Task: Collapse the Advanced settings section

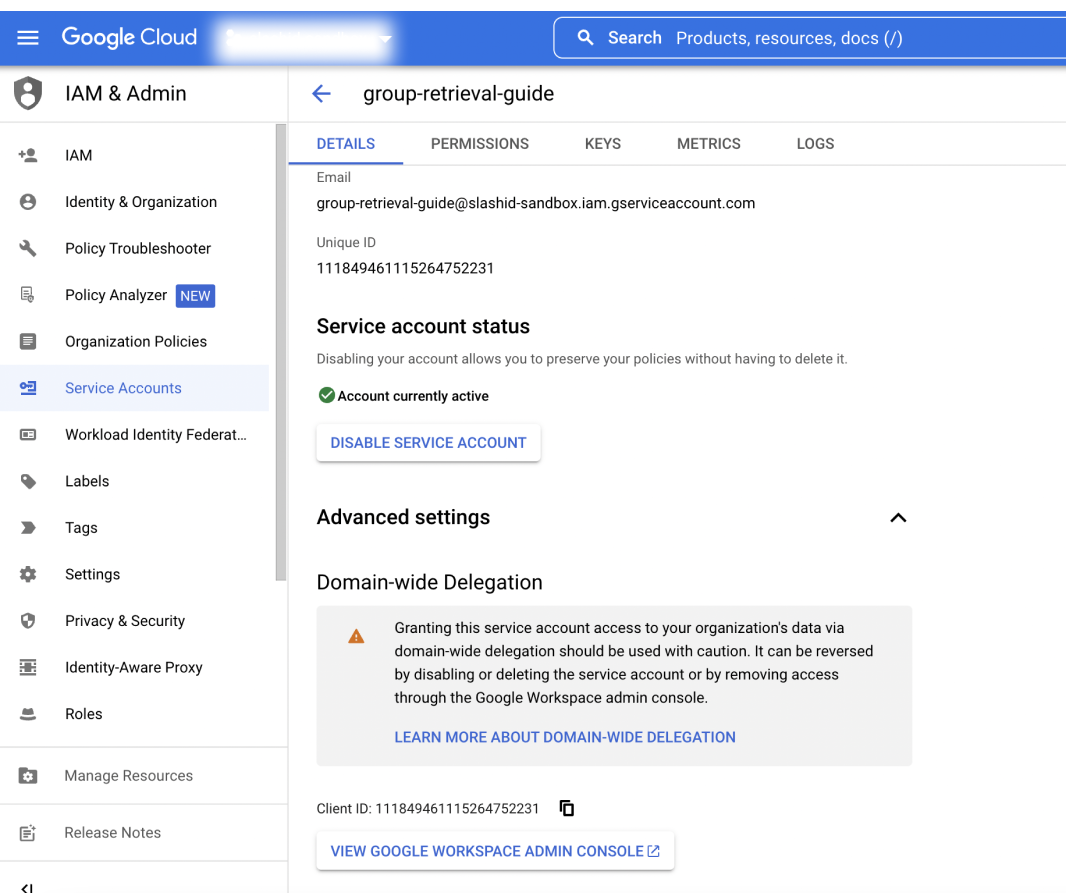Action: click(x=897, y=518)
